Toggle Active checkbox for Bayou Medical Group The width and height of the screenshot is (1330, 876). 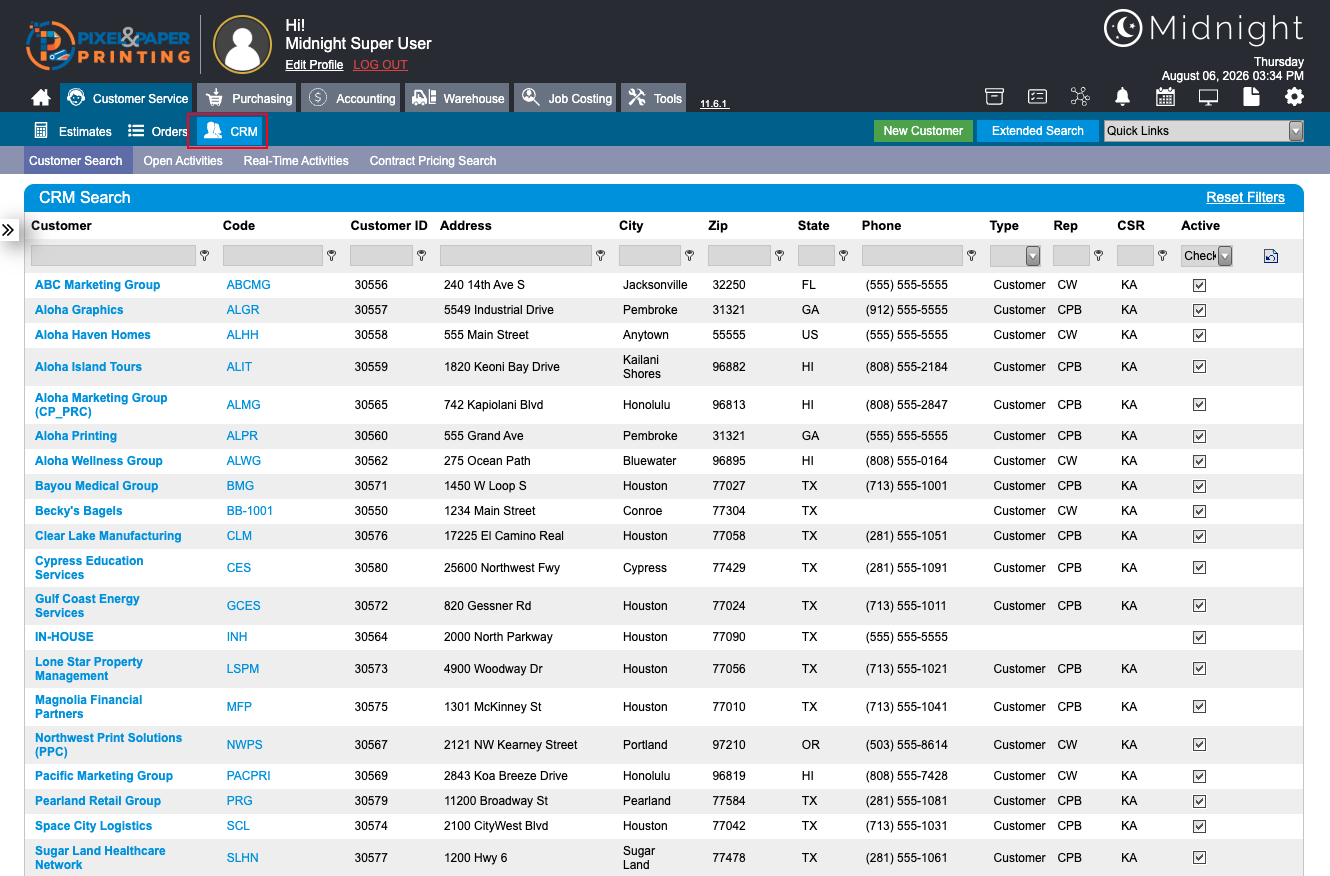click(1200, 486)
